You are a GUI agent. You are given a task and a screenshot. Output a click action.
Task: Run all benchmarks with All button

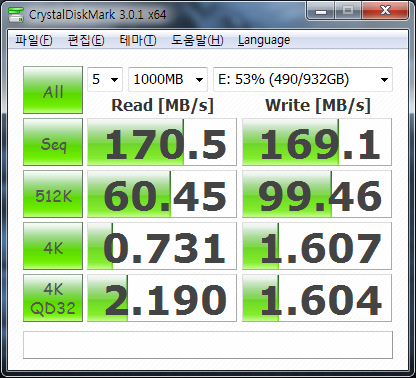point(53,90)
